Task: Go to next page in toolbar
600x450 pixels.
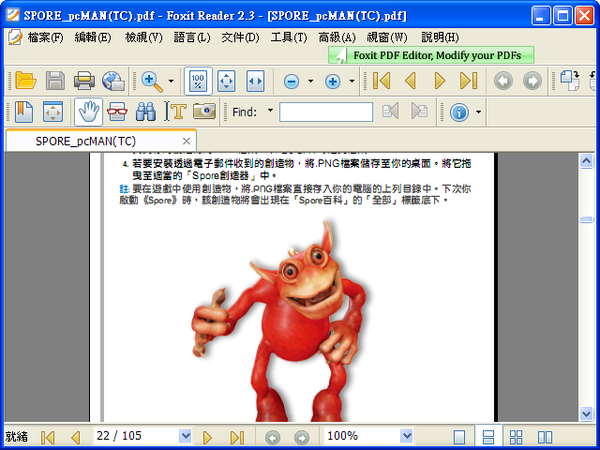Action: (x=440, y=81)
